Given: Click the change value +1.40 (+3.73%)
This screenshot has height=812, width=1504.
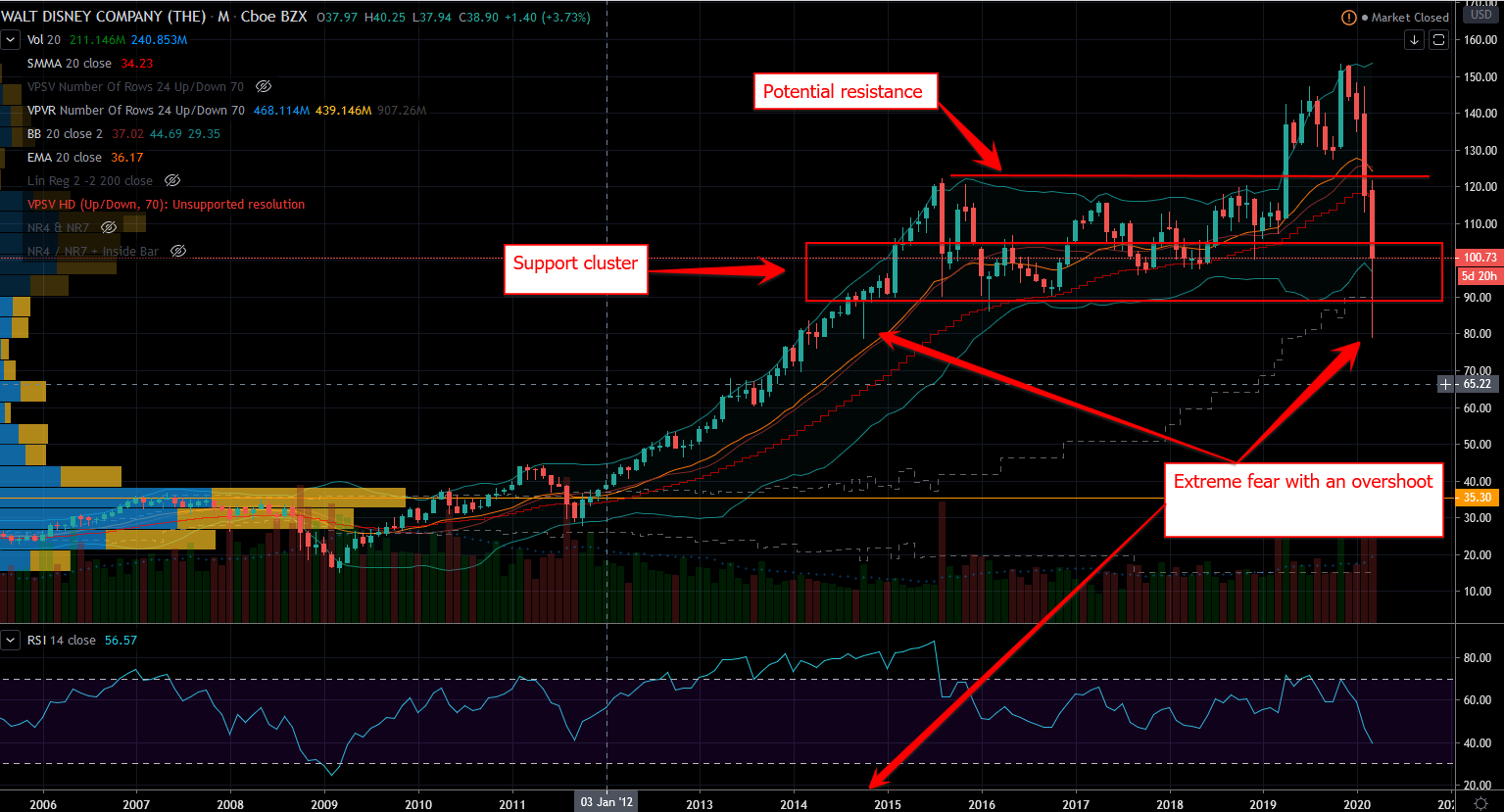Looking at the screenshot, I should (548, 17).
